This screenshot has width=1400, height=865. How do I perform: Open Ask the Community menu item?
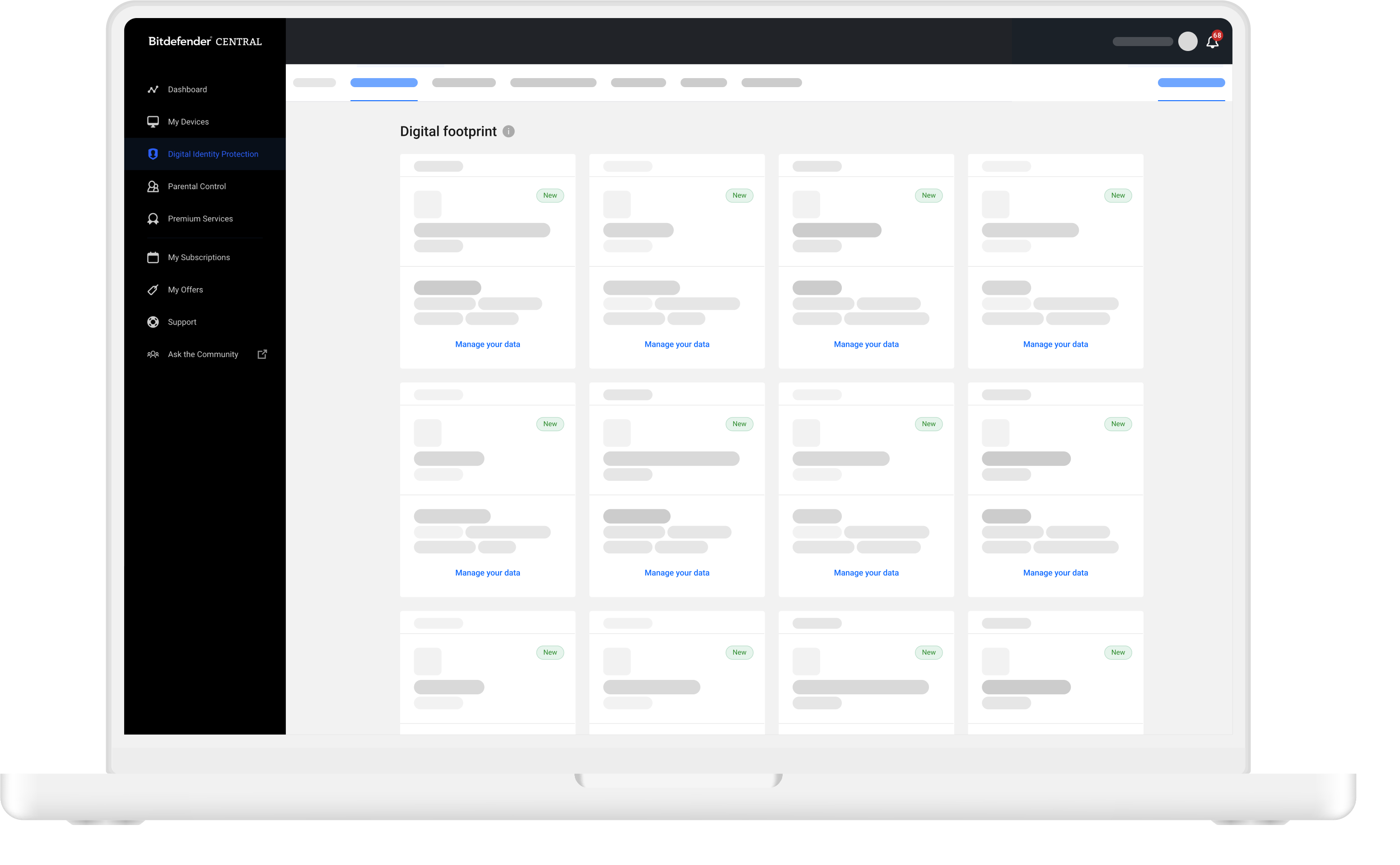tap(202, 354)
